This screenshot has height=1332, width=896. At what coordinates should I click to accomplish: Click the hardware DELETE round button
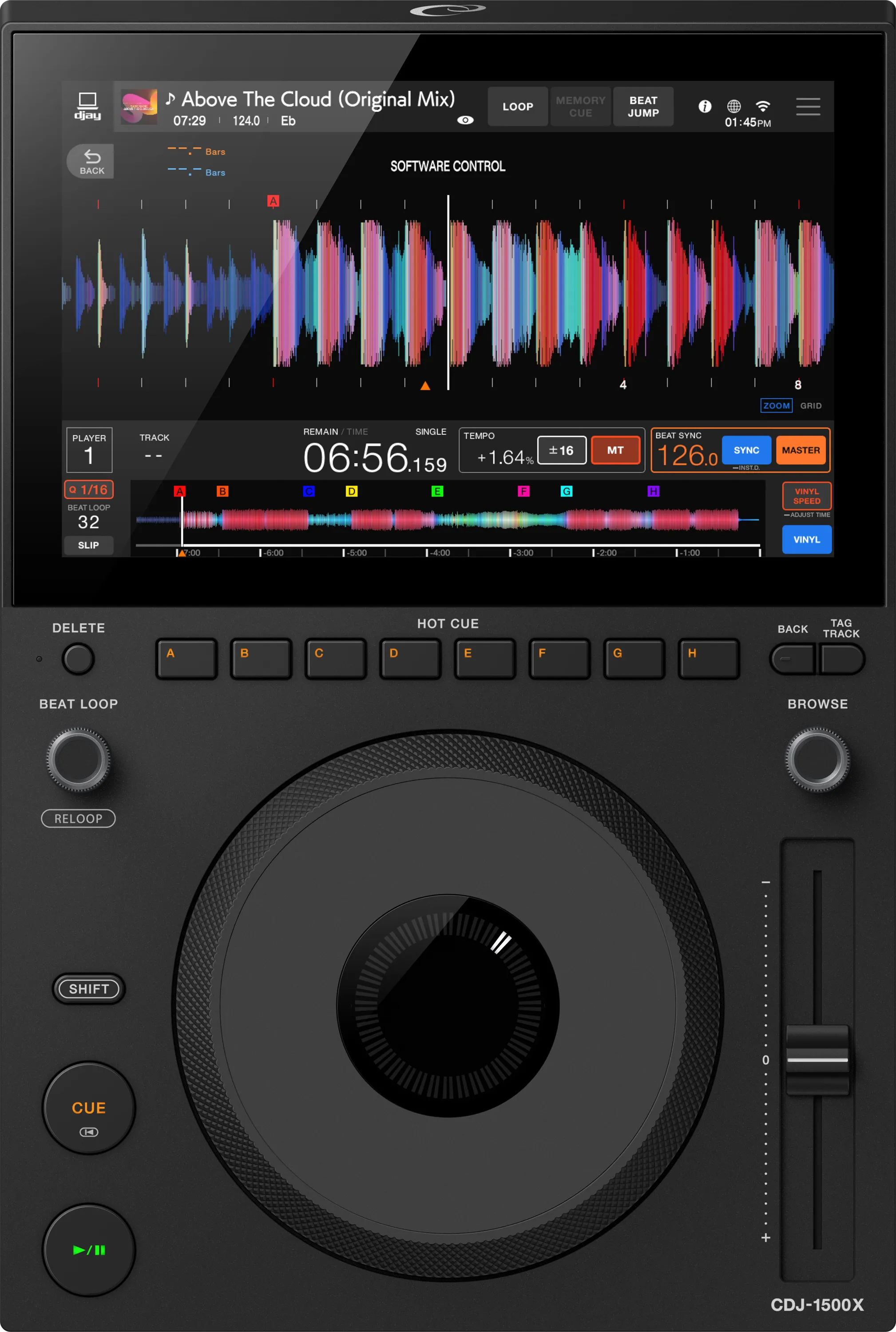click(78, 658)
